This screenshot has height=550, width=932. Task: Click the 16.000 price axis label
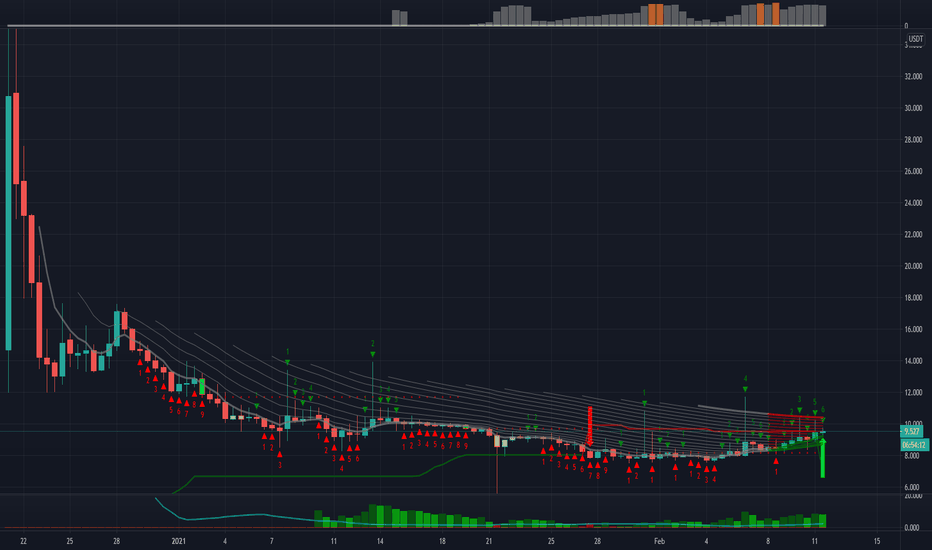pyautogui.click(x=913, y=329)
